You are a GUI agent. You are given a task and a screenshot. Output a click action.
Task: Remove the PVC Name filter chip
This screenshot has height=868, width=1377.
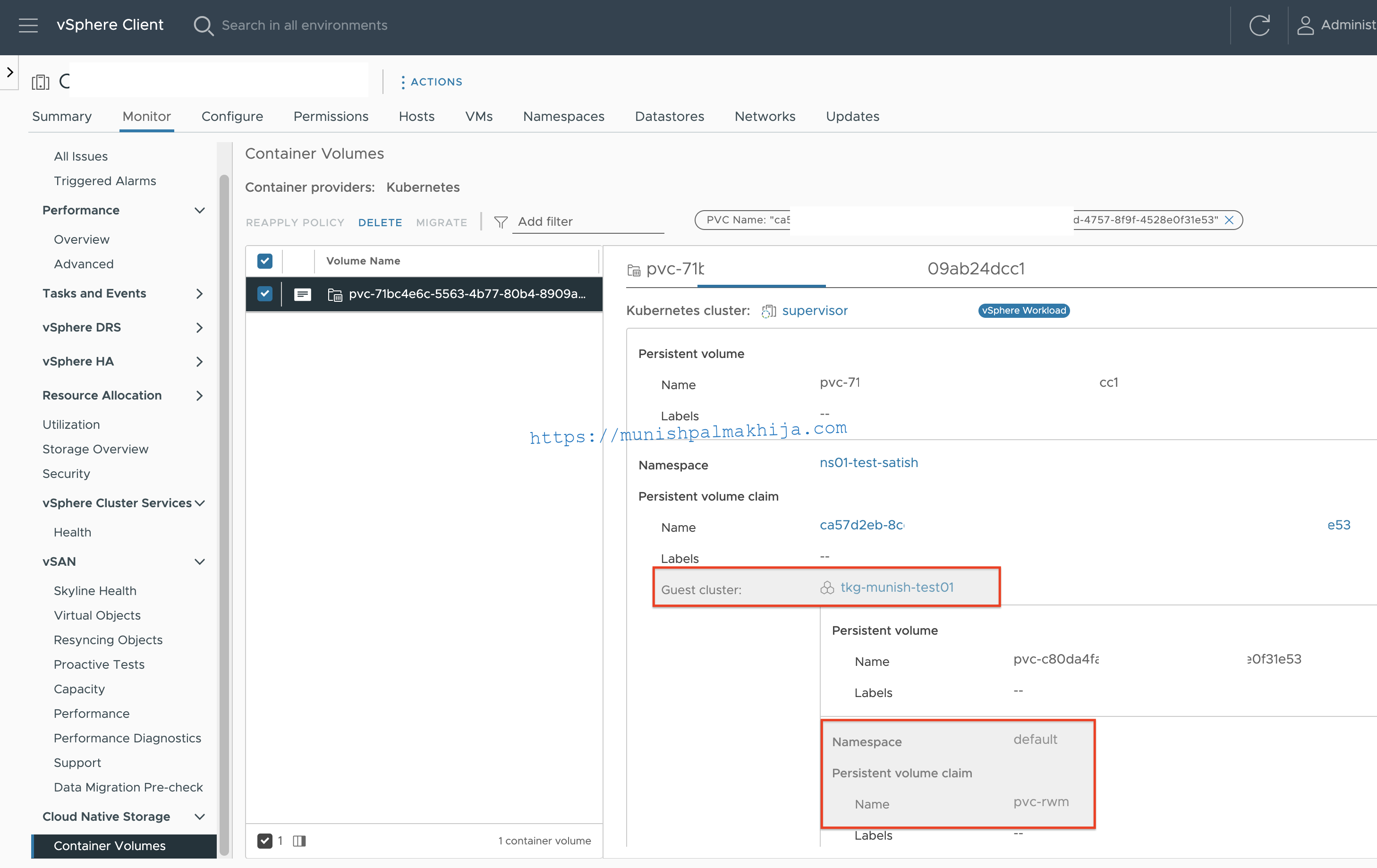pyautogui.click(x=1229, y=220)
